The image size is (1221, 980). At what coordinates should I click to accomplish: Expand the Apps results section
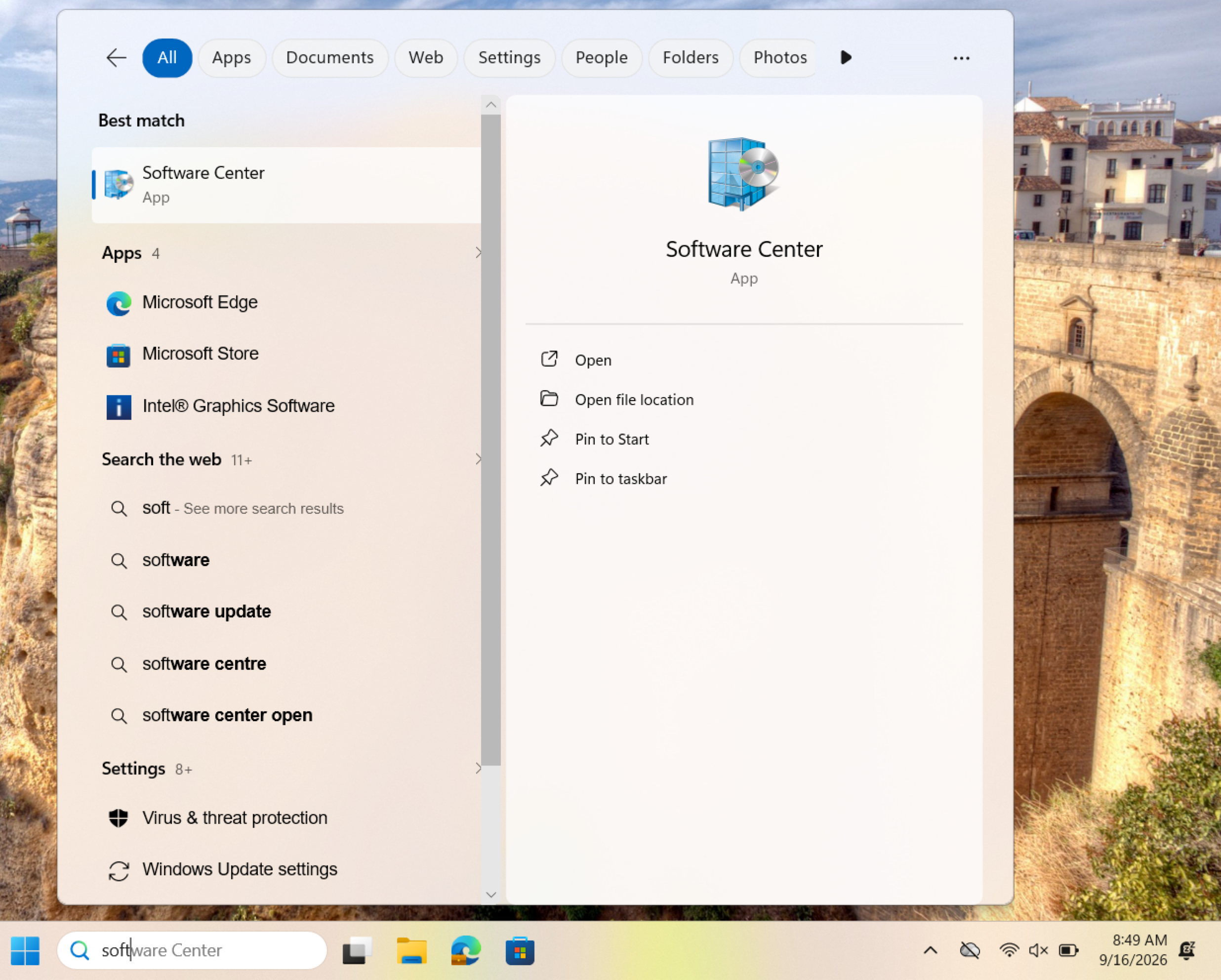[x=479, y=252]
